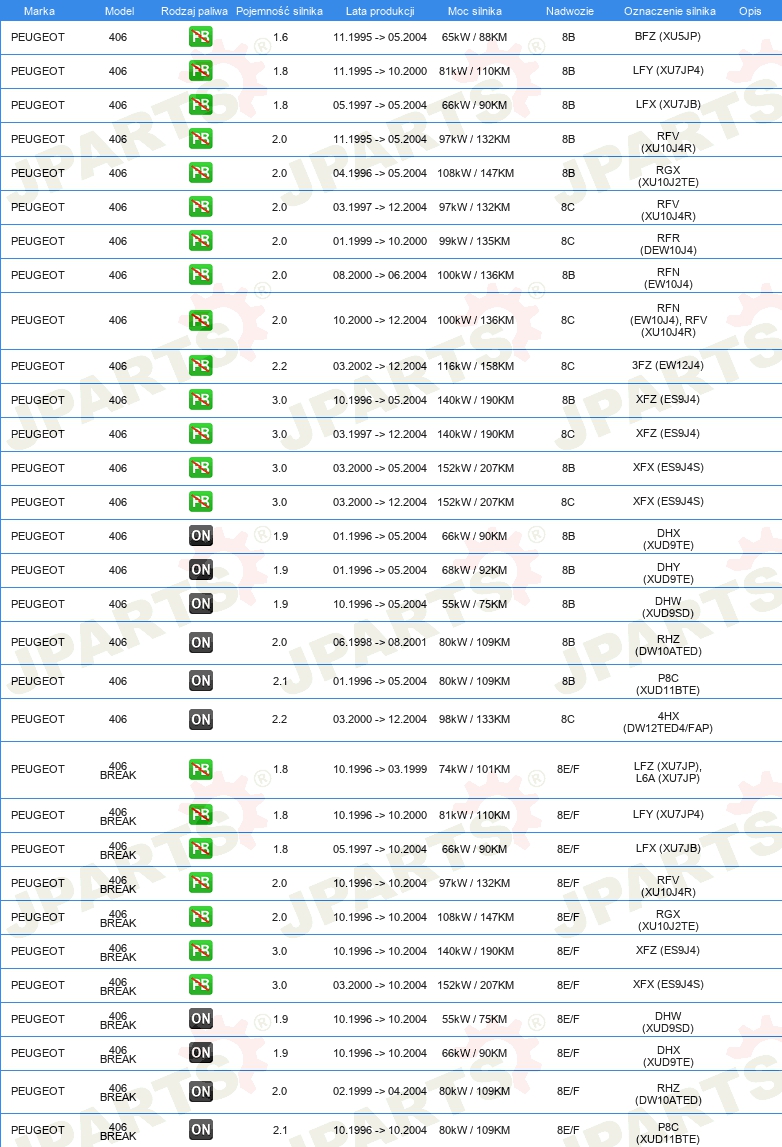
Task: Click the ON diesel icon in the 406 DHX 8B row
Action: pyautogui.click(x=200, y=536)
